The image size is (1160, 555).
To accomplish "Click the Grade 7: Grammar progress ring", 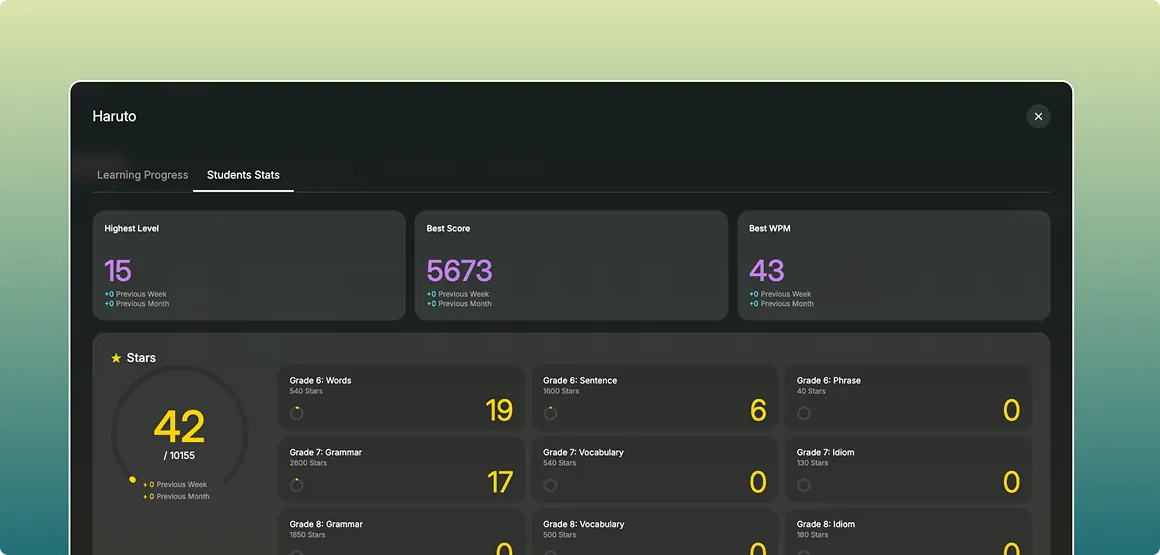I will (x=296, y=485).
